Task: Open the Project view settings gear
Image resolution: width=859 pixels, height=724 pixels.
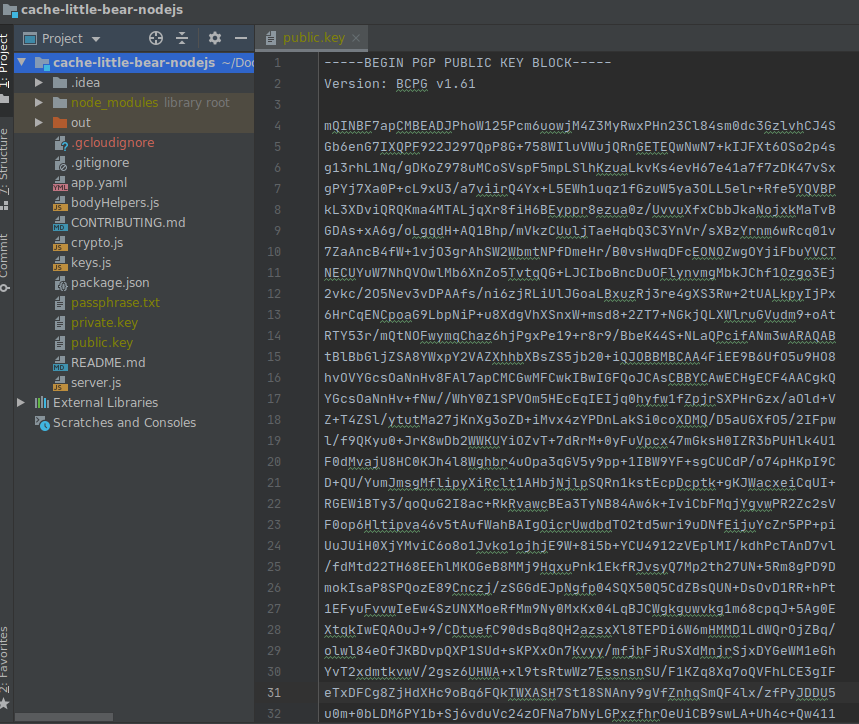Action: (x=214, y=38)
